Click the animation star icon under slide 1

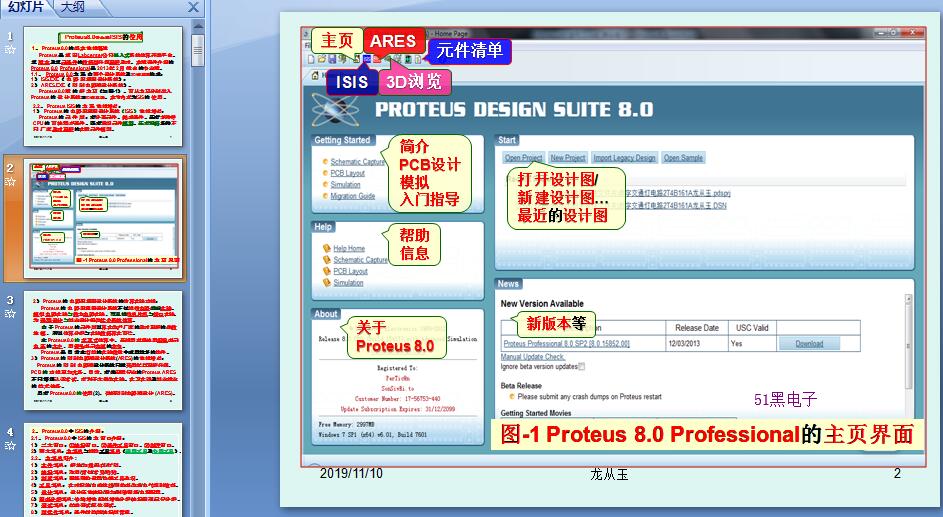[x=10, y=50]
